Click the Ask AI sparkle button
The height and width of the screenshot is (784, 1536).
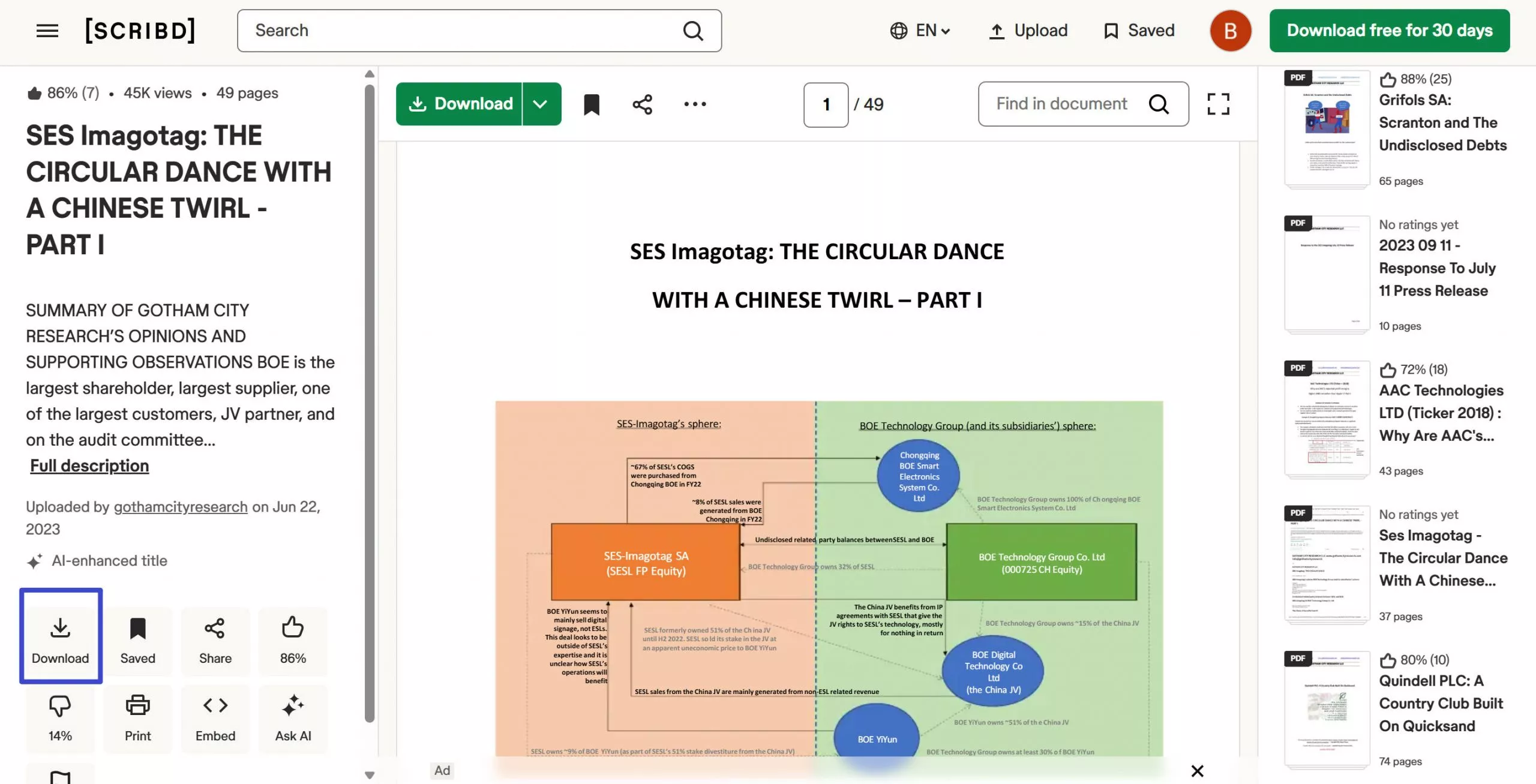coord(293,717)
